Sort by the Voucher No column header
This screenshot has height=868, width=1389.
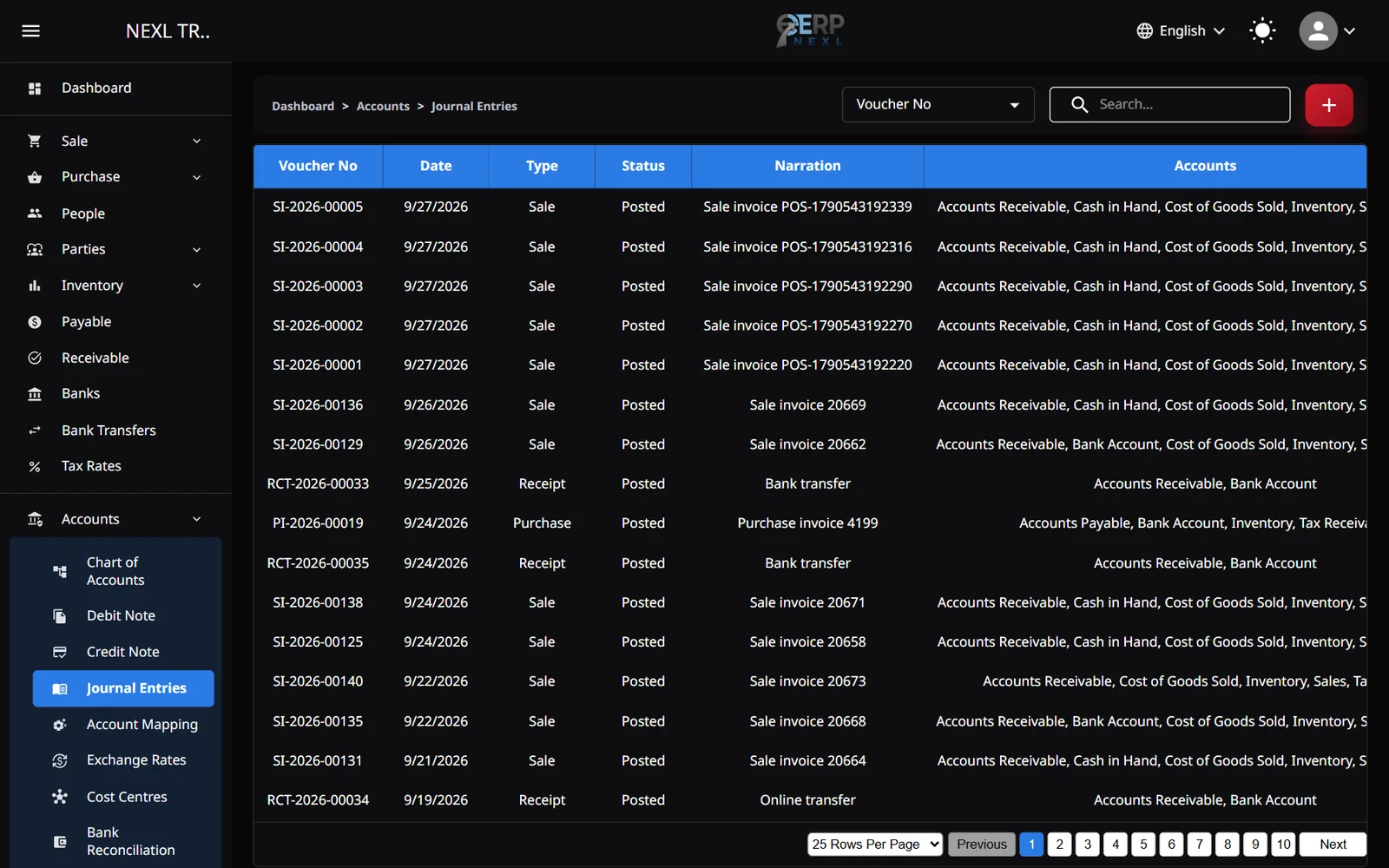[318, 166]
